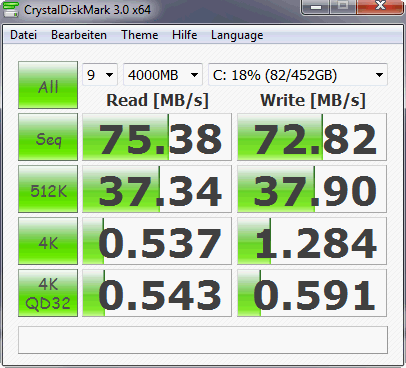Click the 512K write result 37.90
The image size is (406, 368).
pyautogui.click(x=312, y=189)
